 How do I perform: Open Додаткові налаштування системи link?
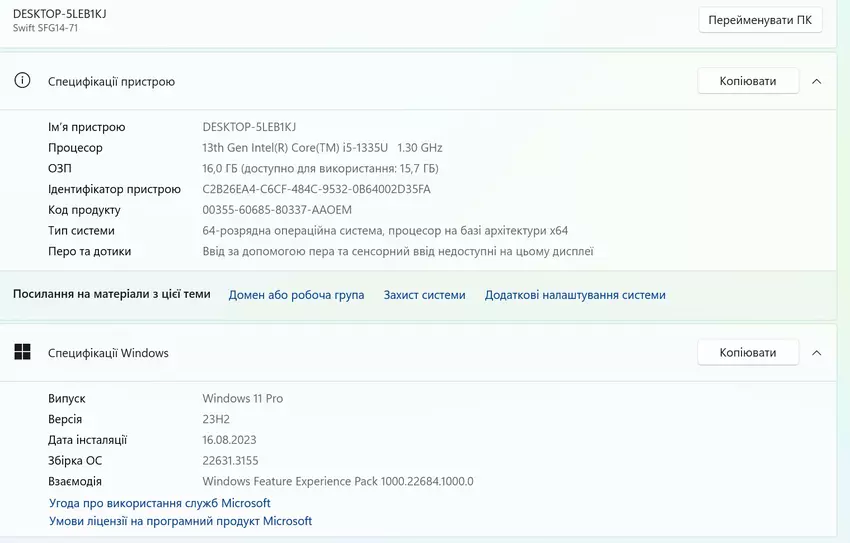tap(575, 295)
